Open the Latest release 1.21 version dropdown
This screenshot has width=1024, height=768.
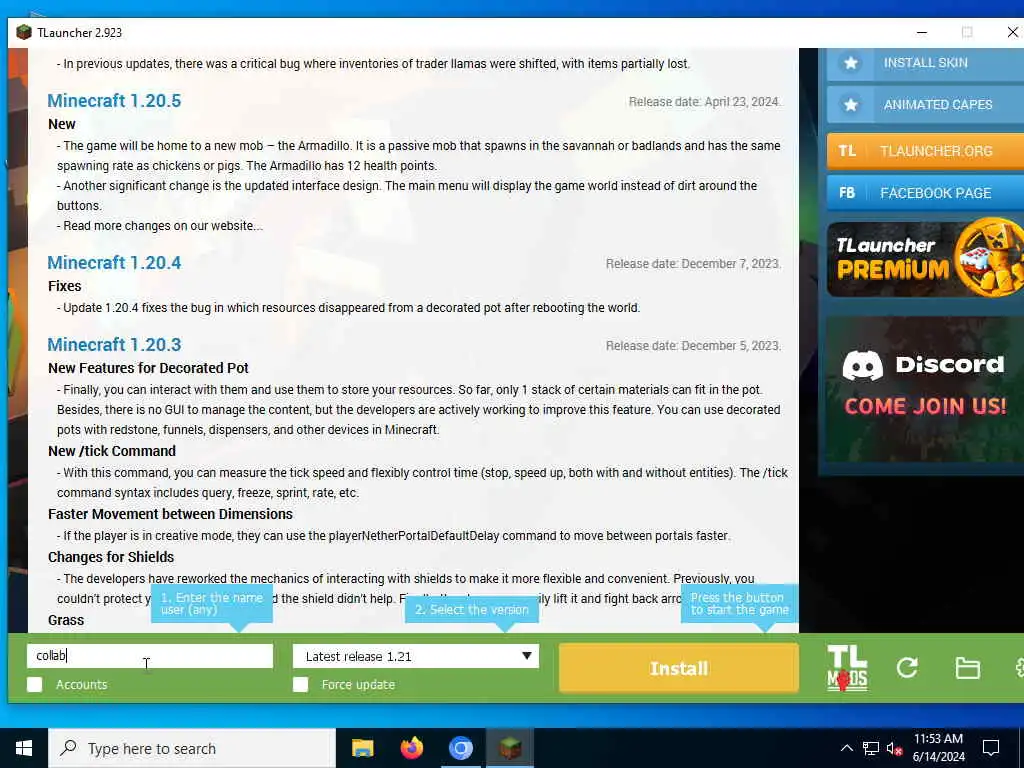pyautogui.click(x=415, y=656)
